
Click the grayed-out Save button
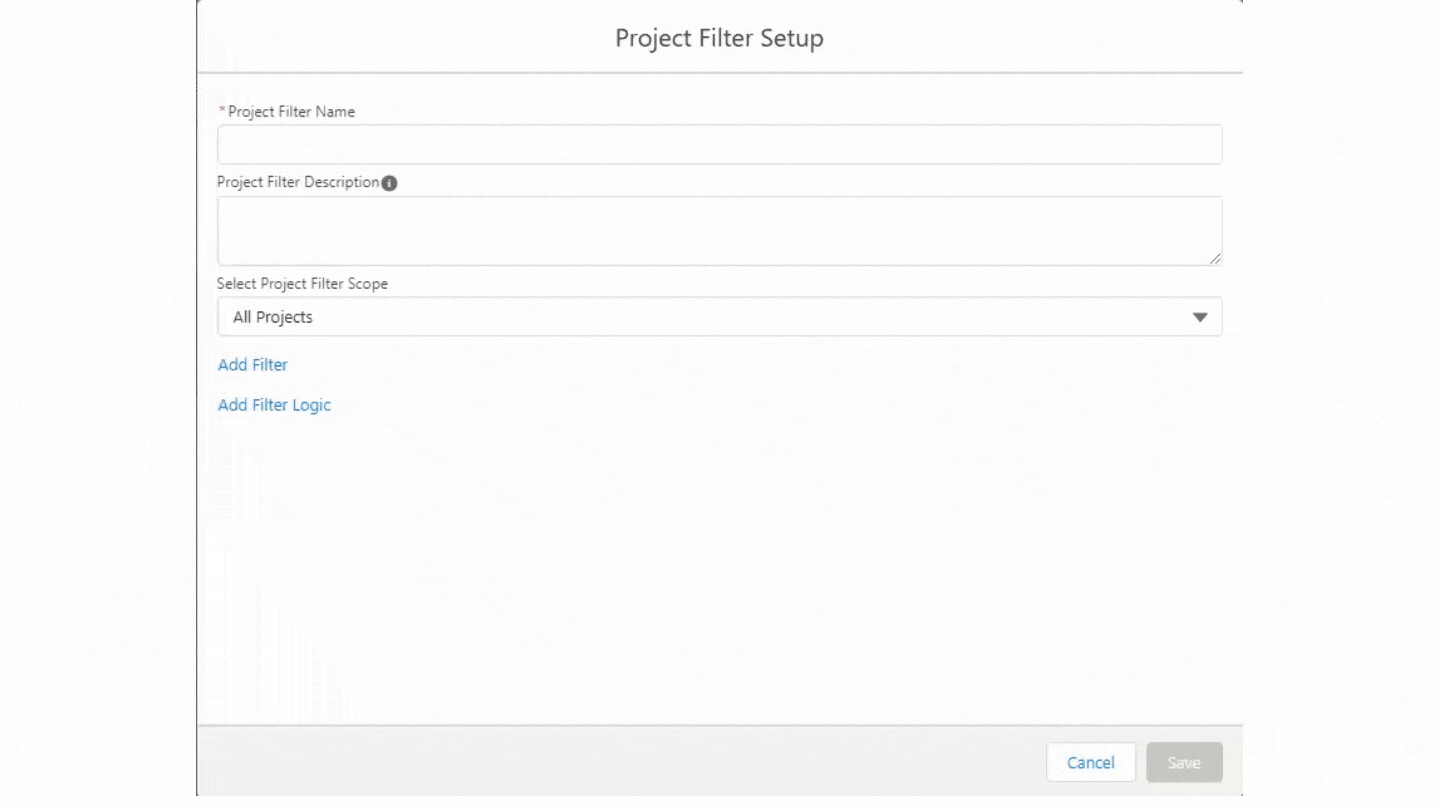point(1184,762)
